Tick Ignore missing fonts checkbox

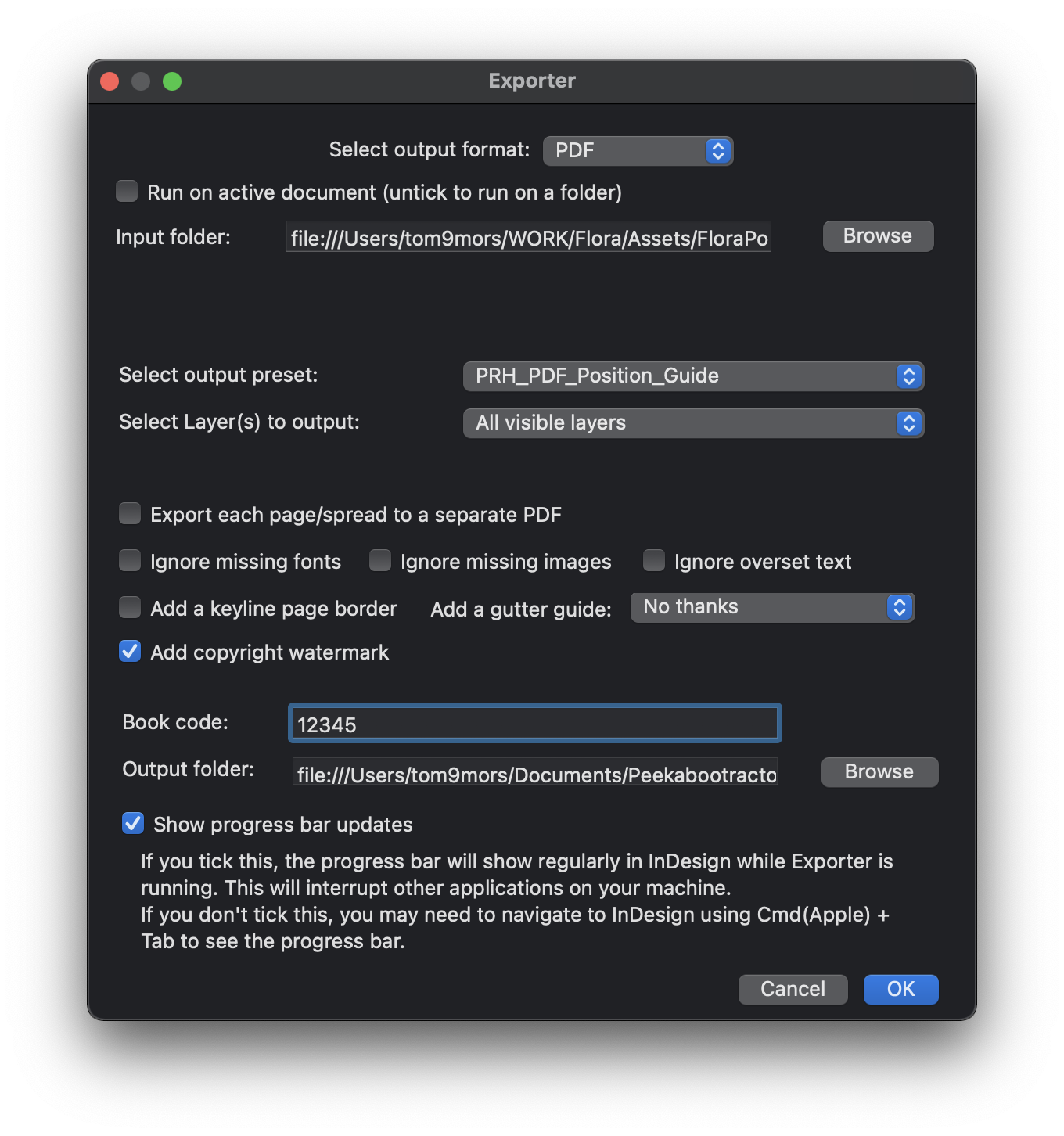[x=130, y=561]
